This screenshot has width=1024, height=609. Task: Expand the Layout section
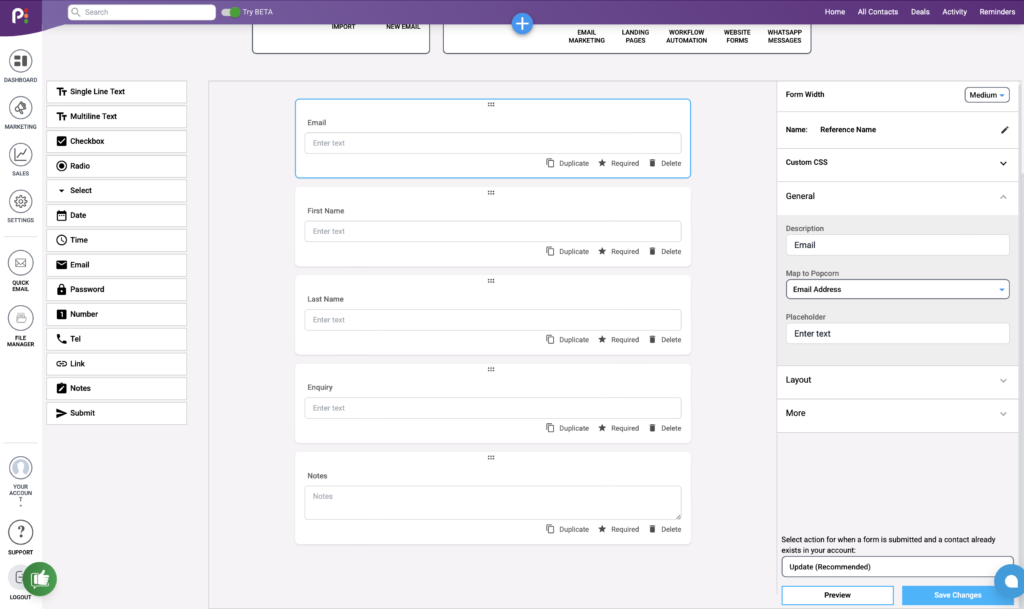[897, 380]
